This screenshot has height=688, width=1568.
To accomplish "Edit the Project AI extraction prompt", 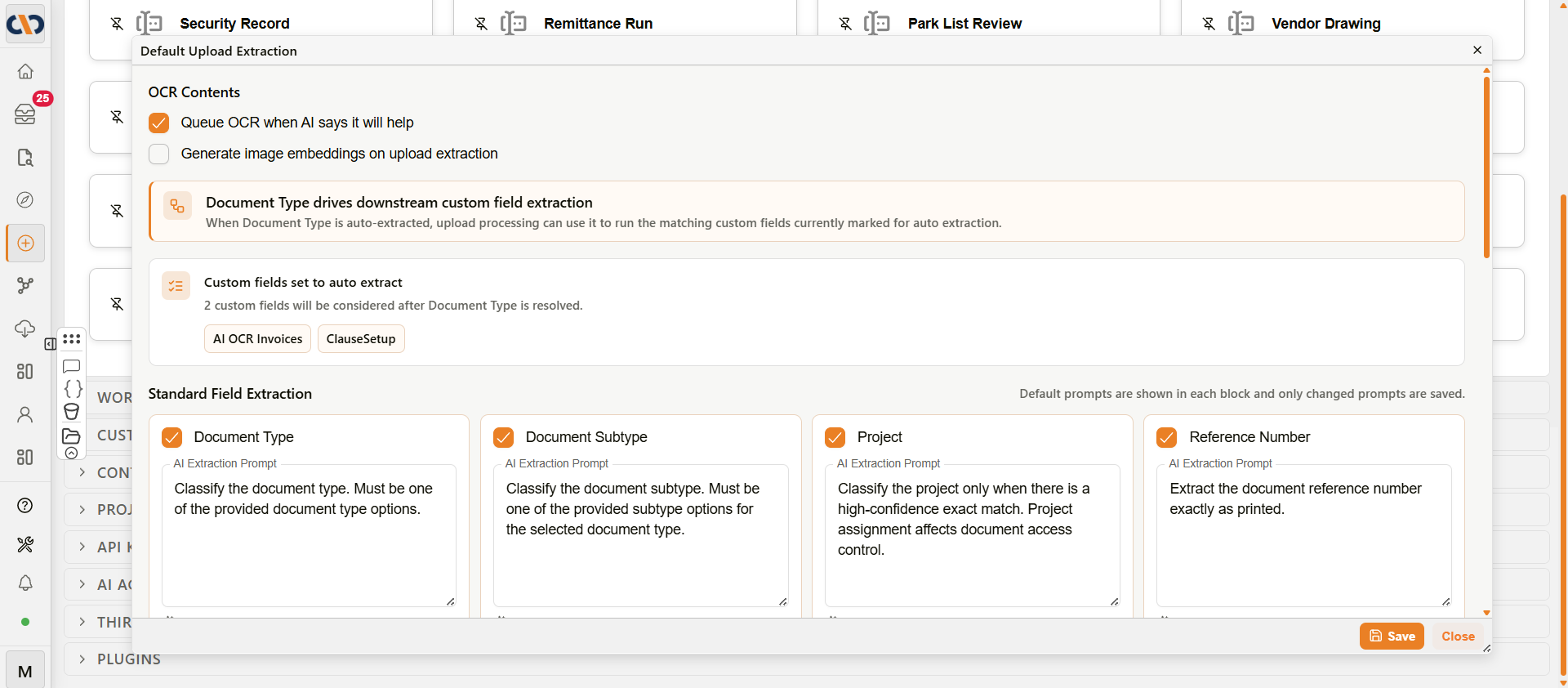I will (973, 535).
